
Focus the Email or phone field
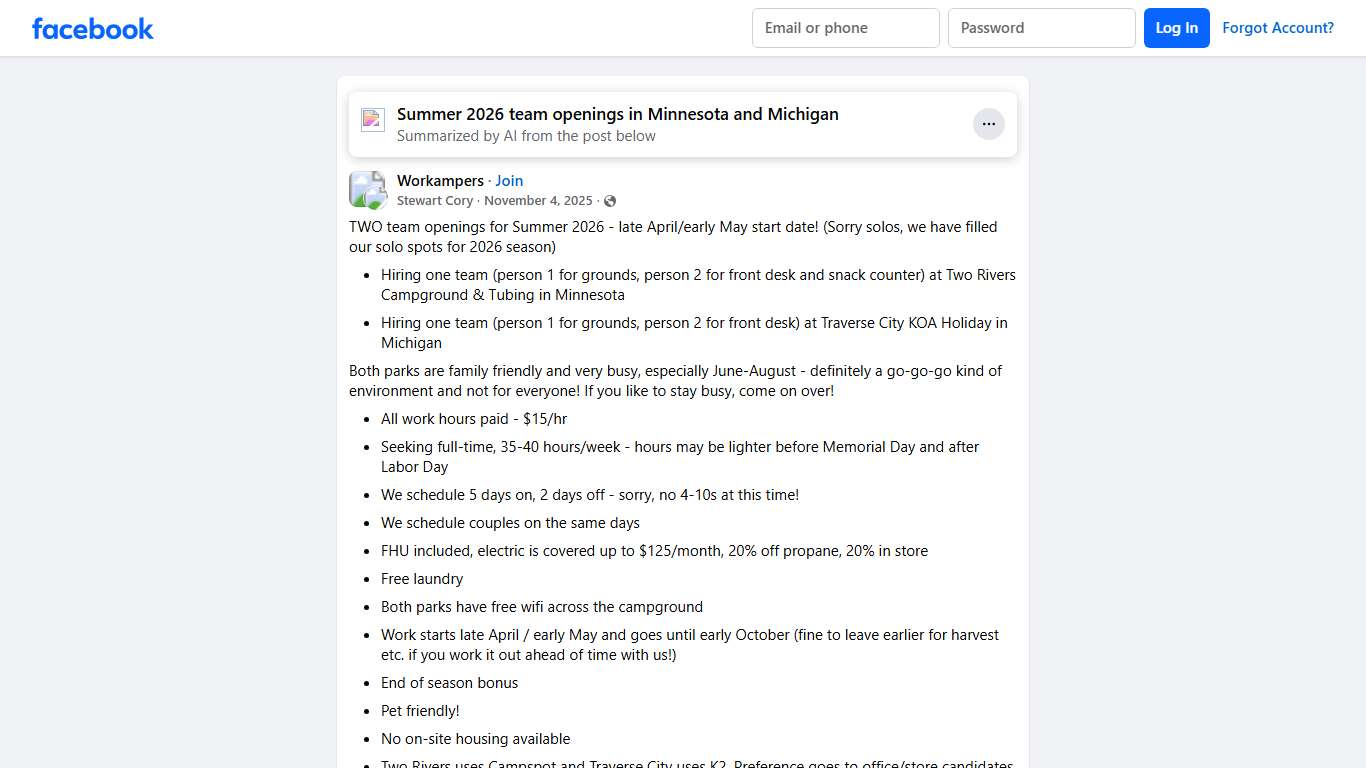click(845, 28)
